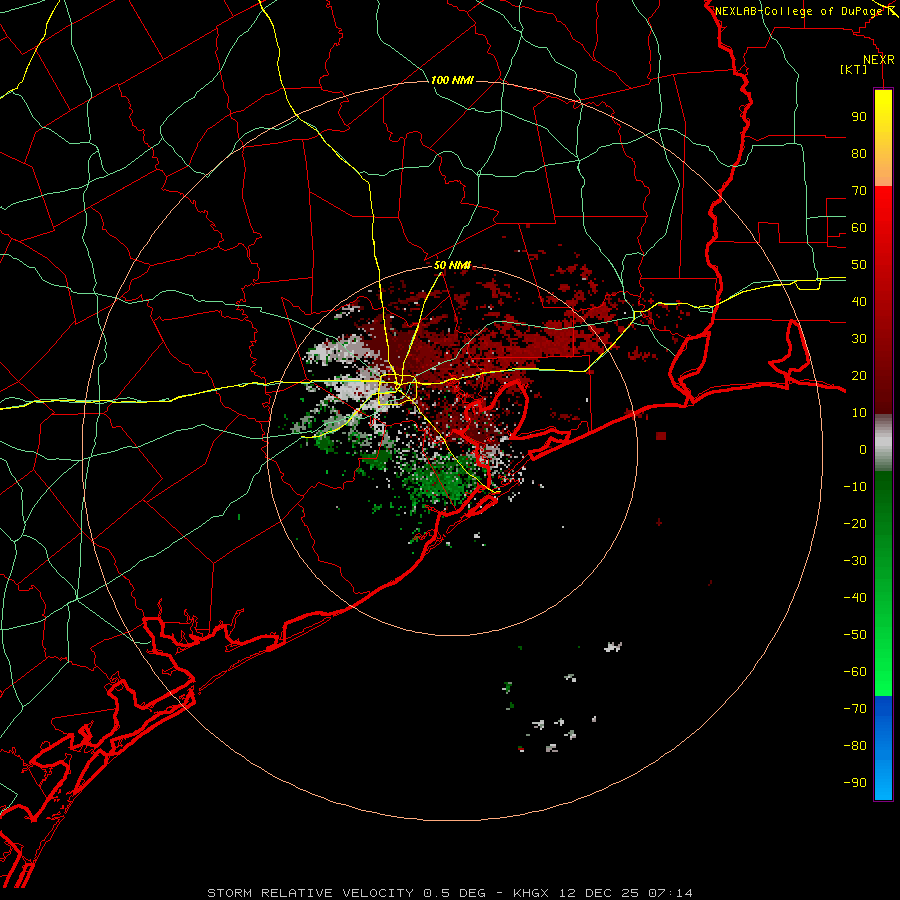Screen dimensions: 900x900
Task: Click the [KT] units label above the scale
Action: tap(853, 69)
